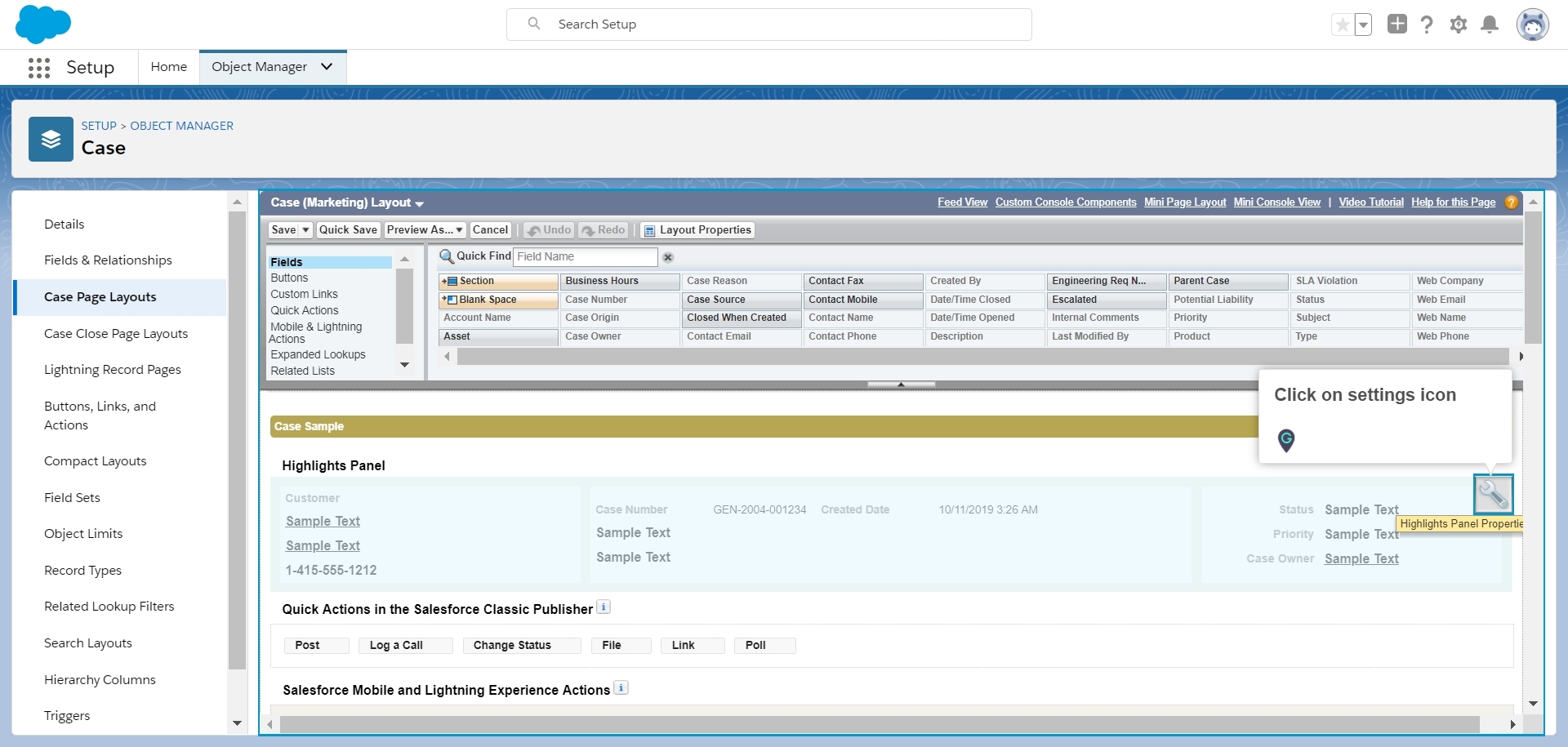Click the Cancel button
Image resolution: width=1568 pixels, height=747 pixels.
coord(490,230)
